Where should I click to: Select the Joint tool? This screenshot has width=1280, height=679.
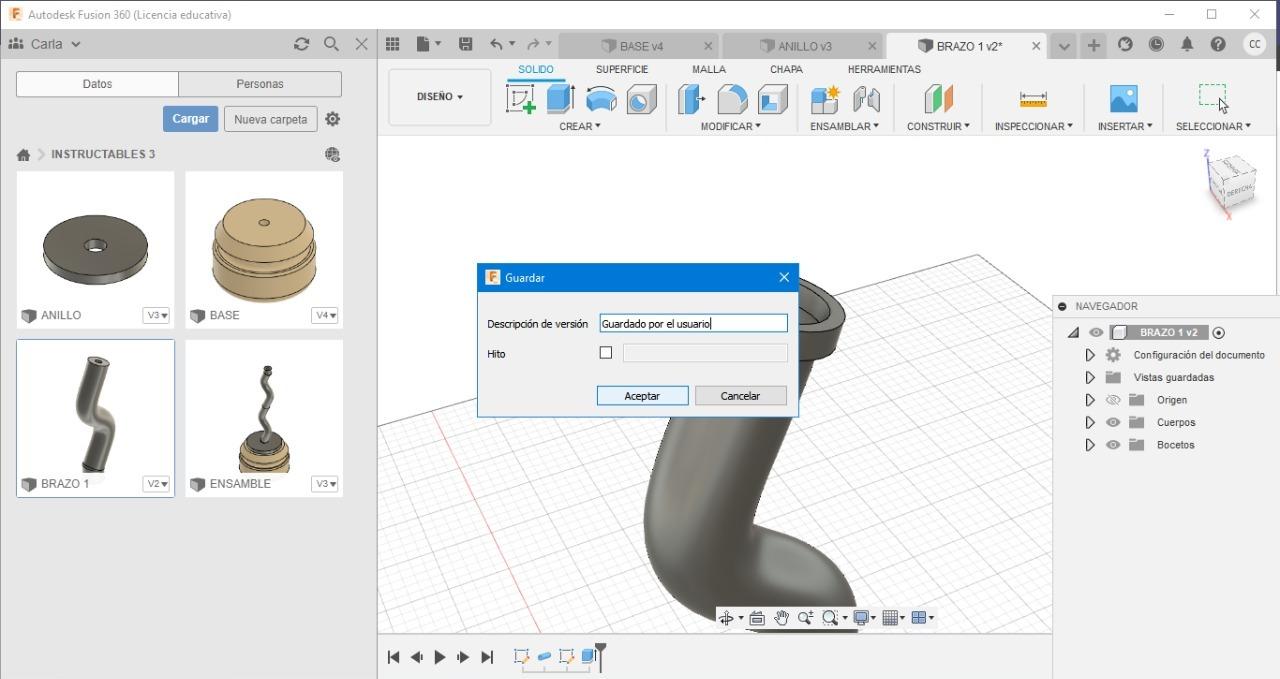[866, 99]
